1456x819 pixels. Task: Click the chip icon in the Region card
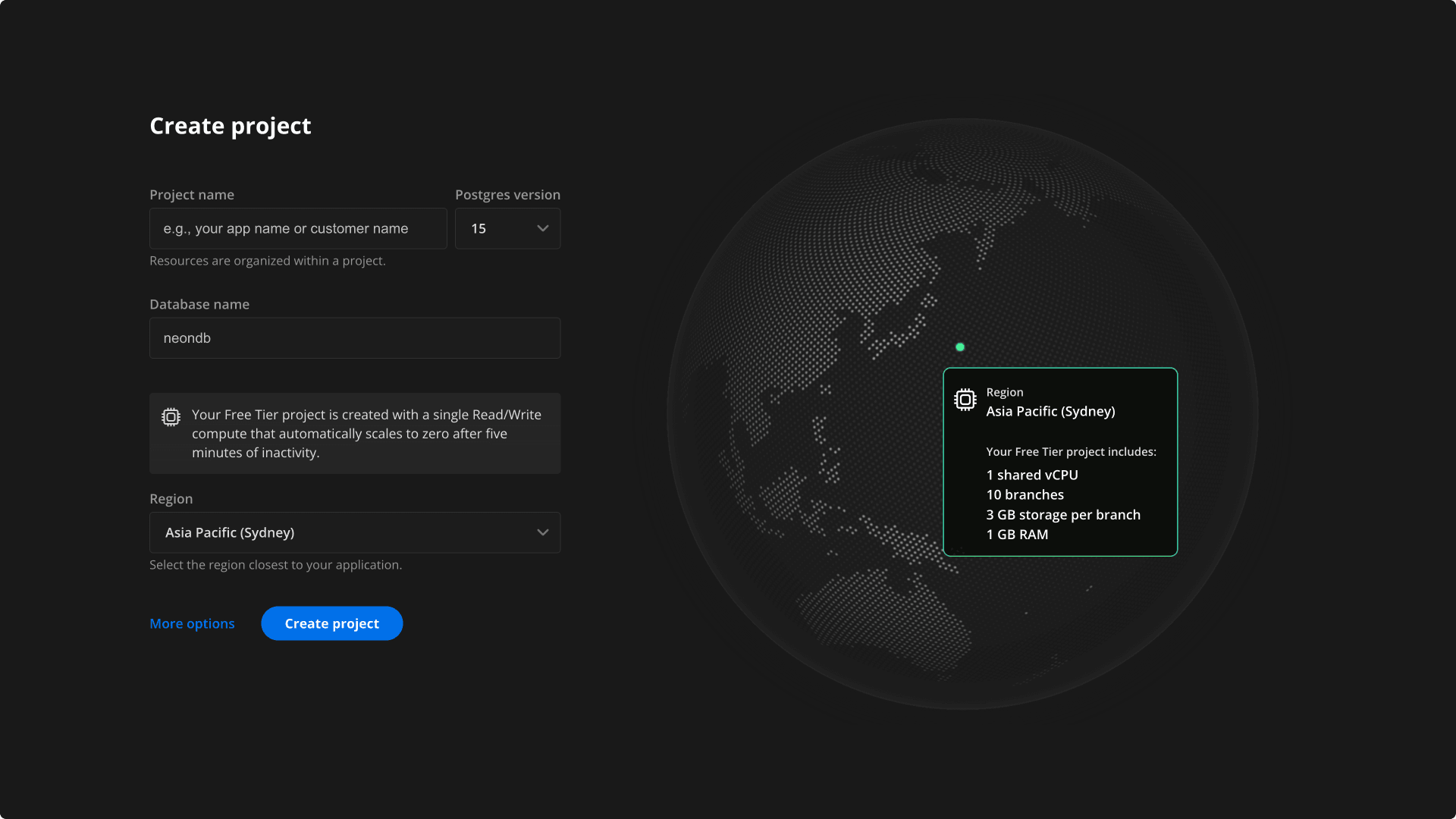965,400
